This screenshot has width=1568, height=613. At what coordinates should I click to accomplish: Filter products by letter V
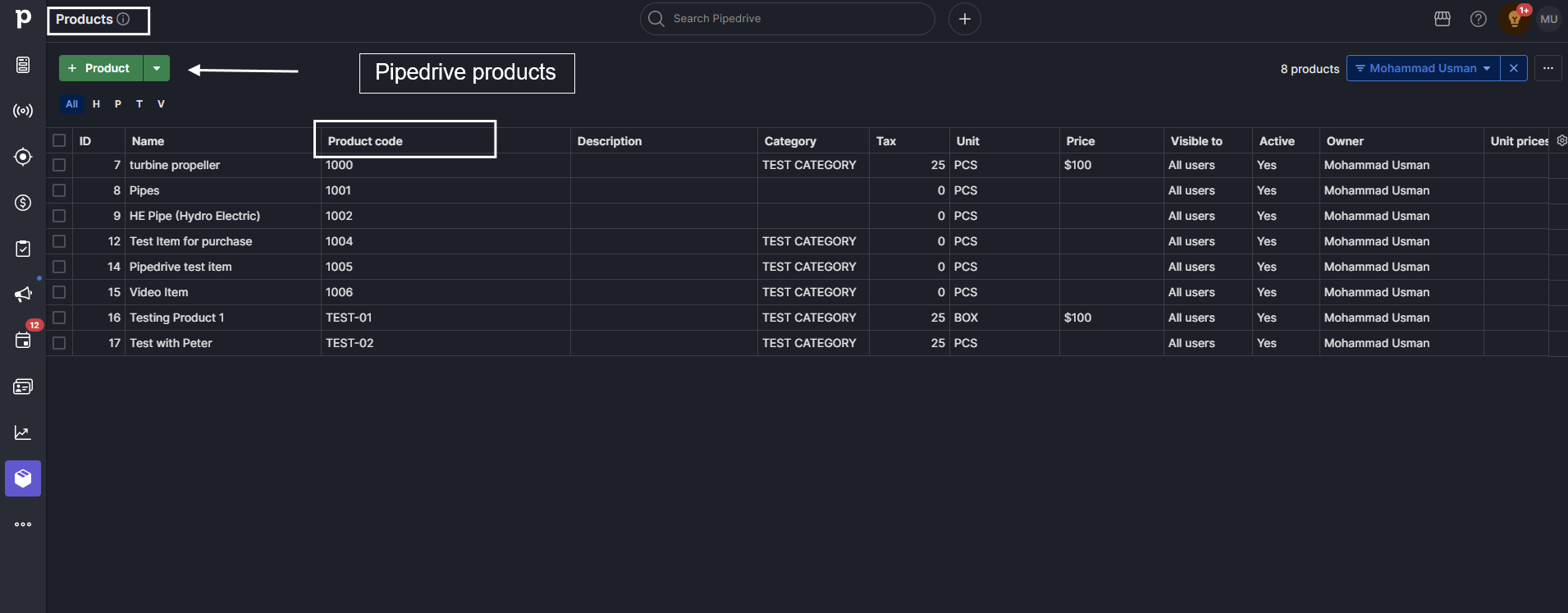(161, 104)
